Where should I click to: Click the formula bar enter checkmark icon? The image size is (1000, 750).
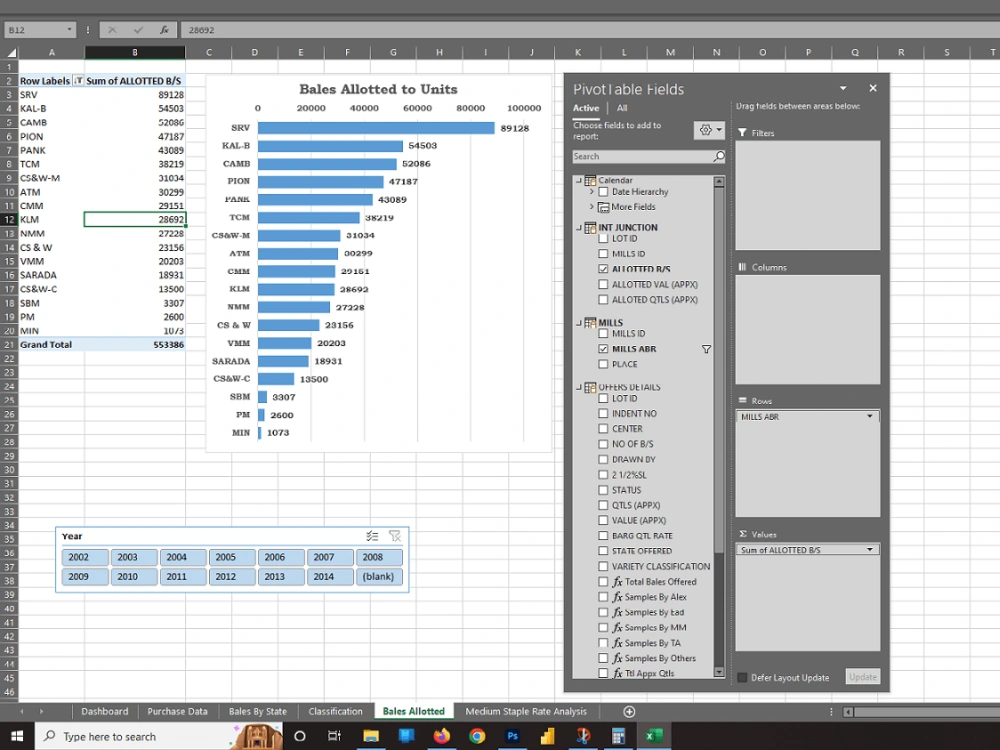click(x=138, y=30)
